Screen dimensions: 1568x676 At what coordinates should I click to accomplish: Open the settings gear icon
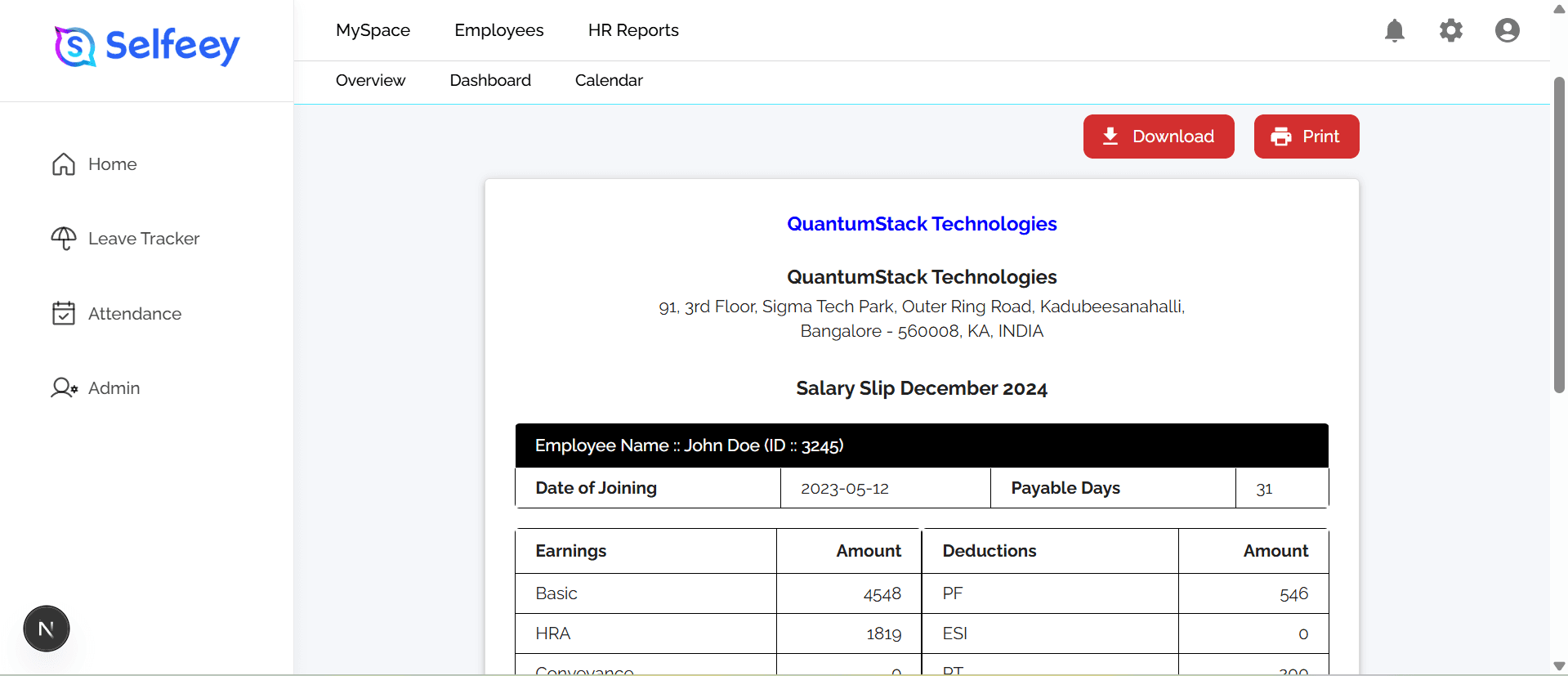pos(1451,30)
